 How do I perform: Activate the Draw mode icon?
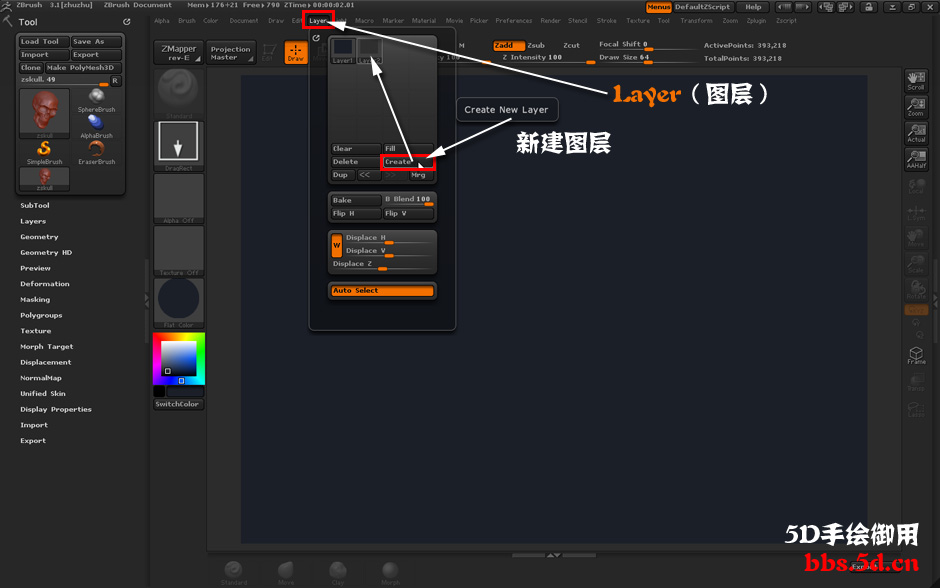(x=296, y=52)
